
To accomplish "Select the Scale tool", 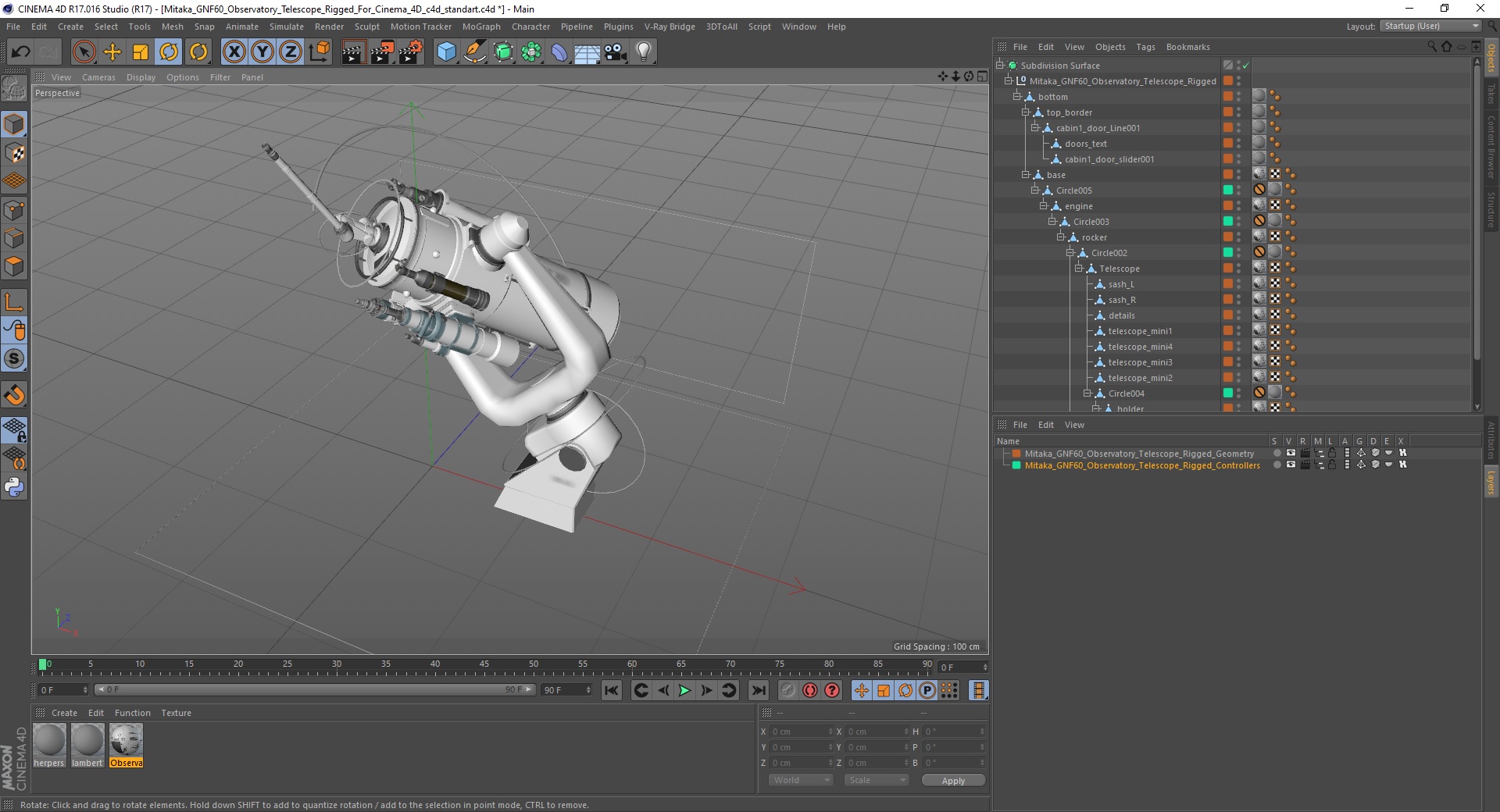I will [141, 52].
